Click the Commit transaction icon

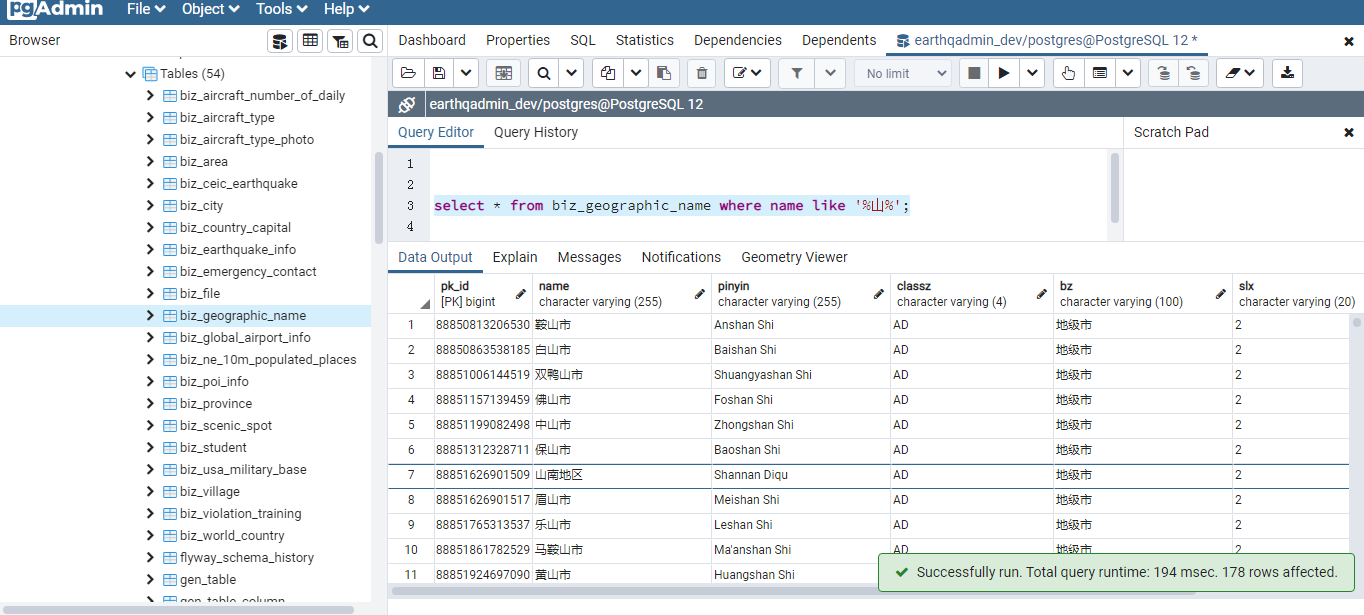[1162, 73]
